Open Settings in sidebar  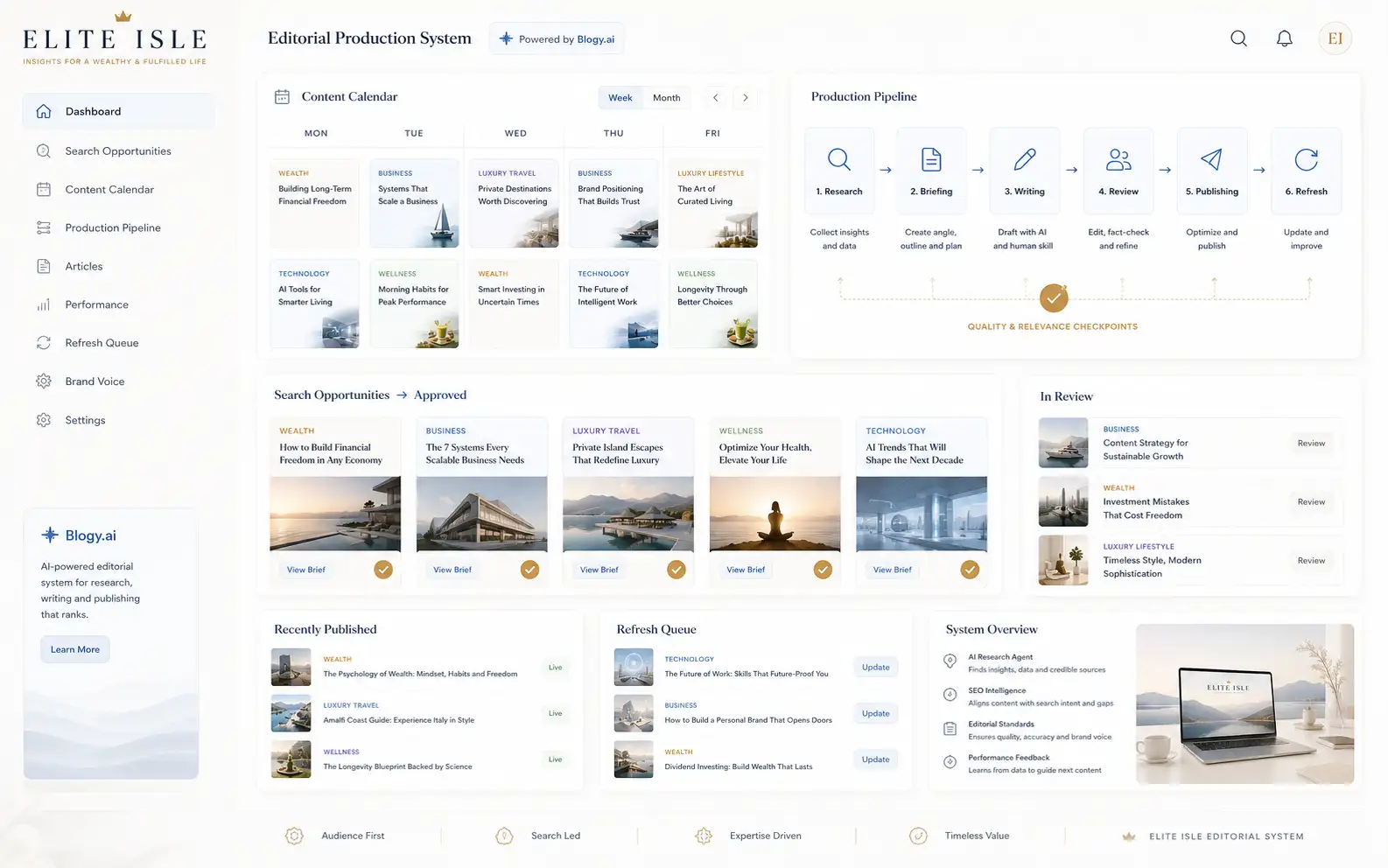(x=118, y=420)
